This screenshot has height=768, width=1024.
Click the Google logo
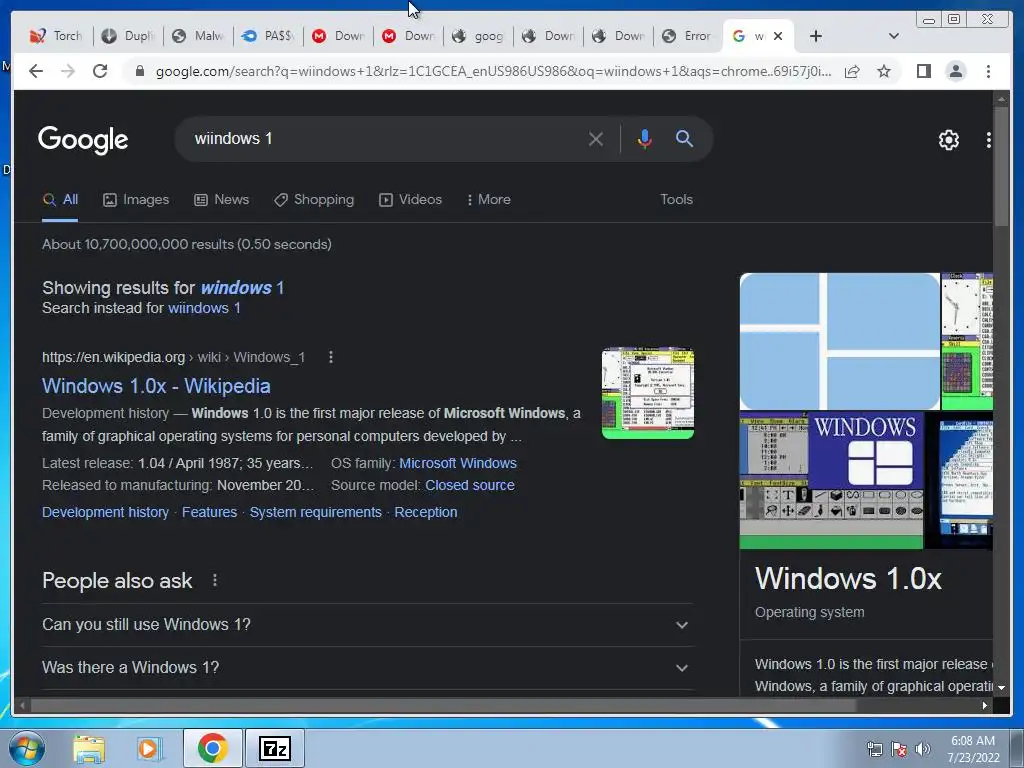(x=83, y=139)
